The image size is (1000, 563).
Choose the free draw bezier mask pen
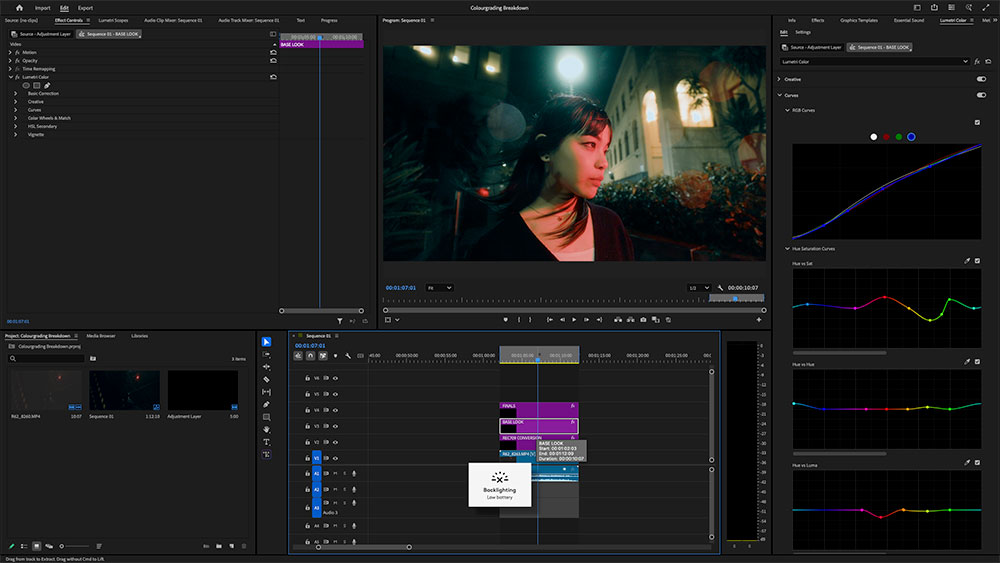(x=47, y=85)
